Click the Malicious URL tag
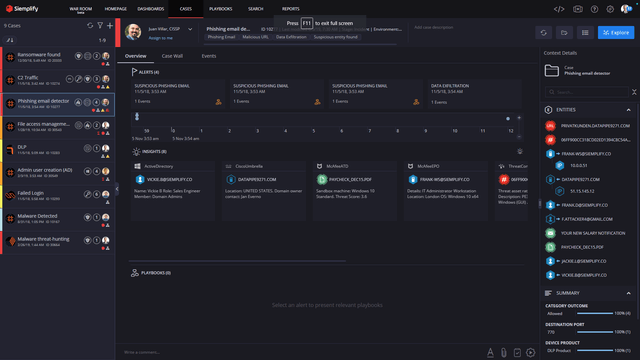This screenshot has height=360, width=640. pyautogui.click(x=256, y=37)
